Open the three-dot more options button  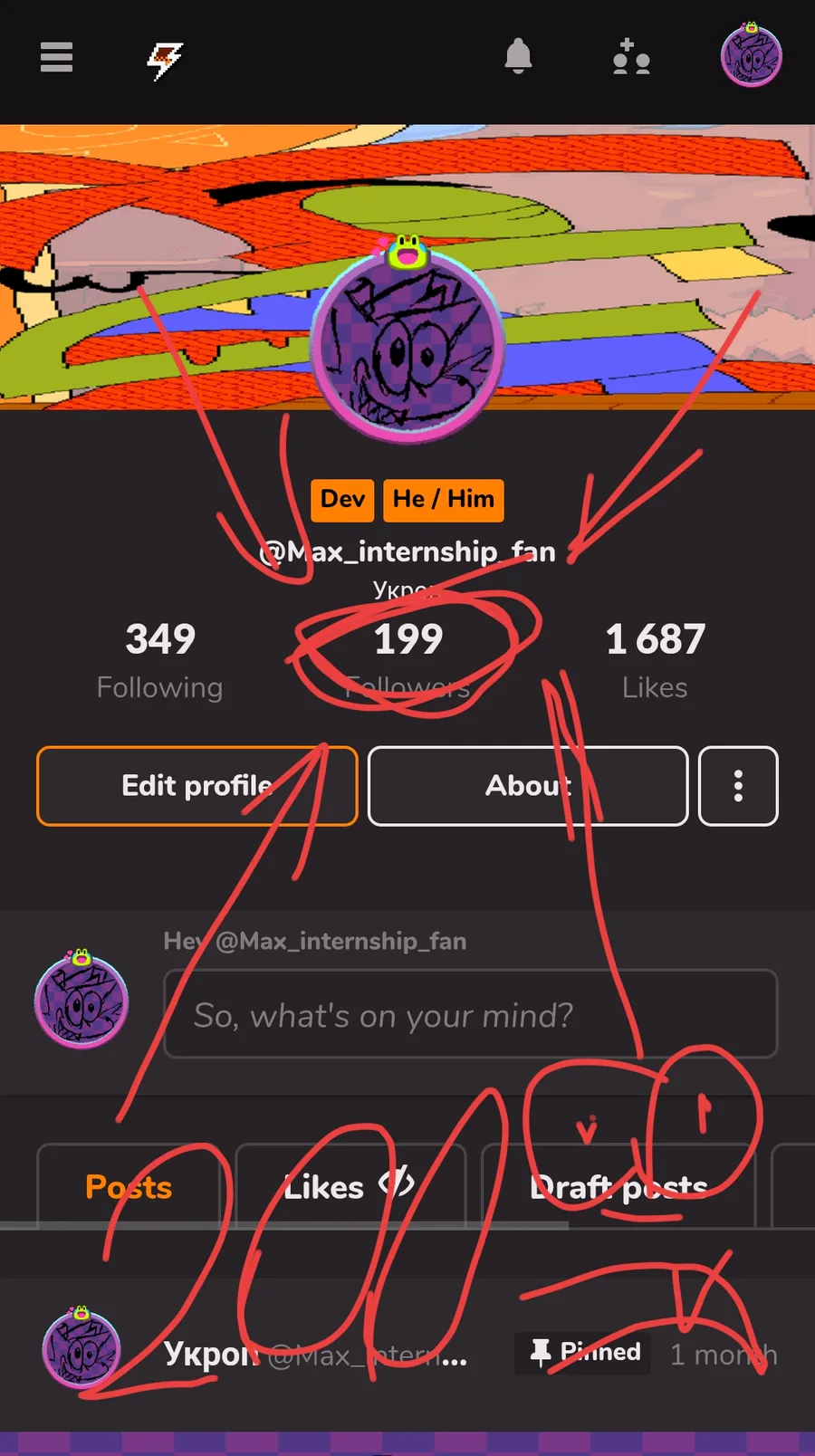click(x=739, y=786)
